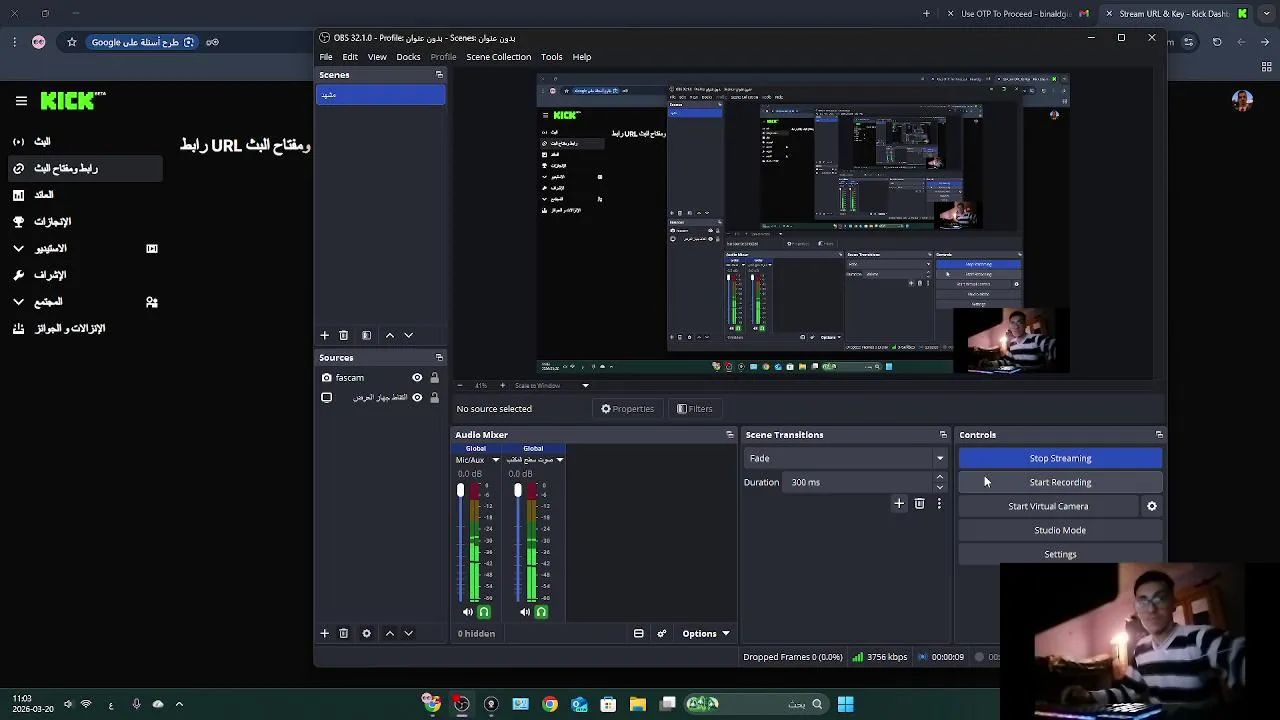The image size is (1280, 720).
Task: Expand the Kick community section chevron
Action: point(18,302)
